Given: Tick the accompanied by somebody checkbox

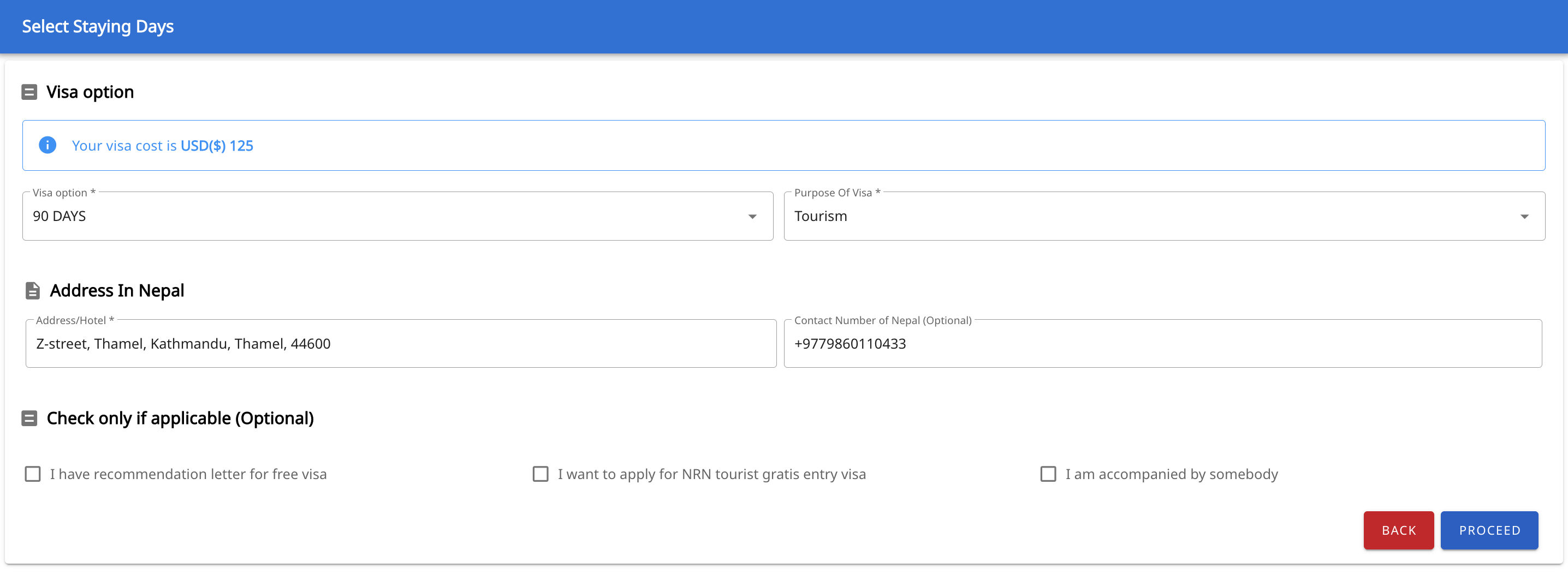Looking at the screenshot, I should [x=1048, y=474].
